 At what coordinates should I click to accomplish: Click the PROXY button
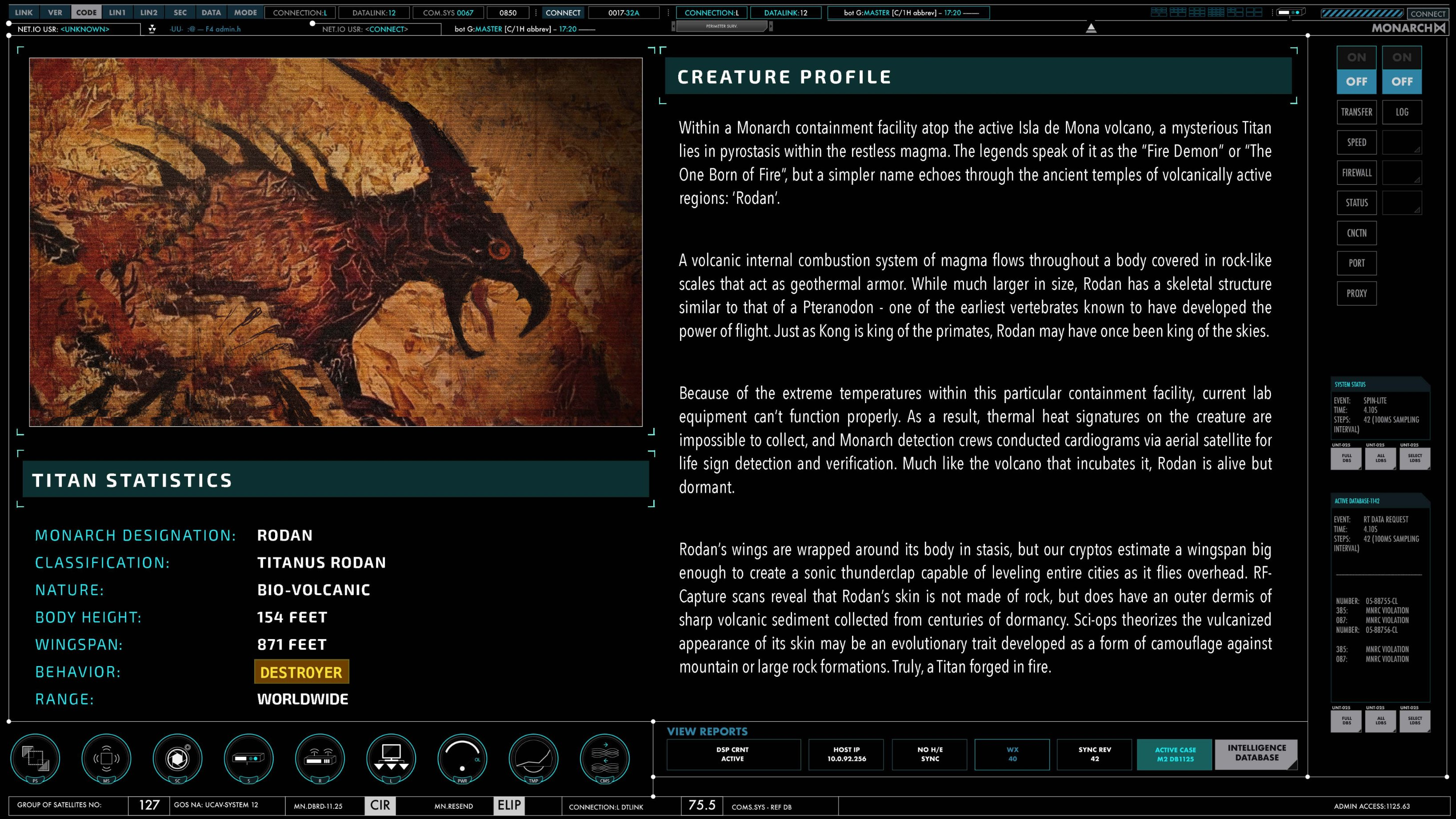point(1356,293)
